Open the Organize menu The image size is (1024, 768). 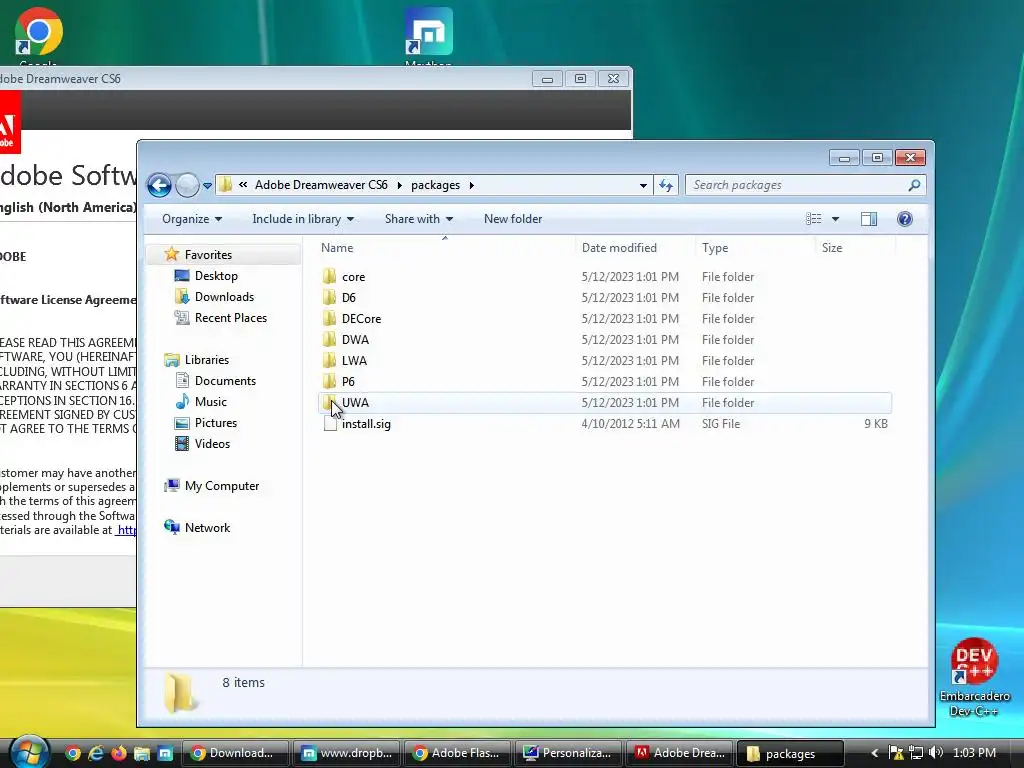click(191, 219)
